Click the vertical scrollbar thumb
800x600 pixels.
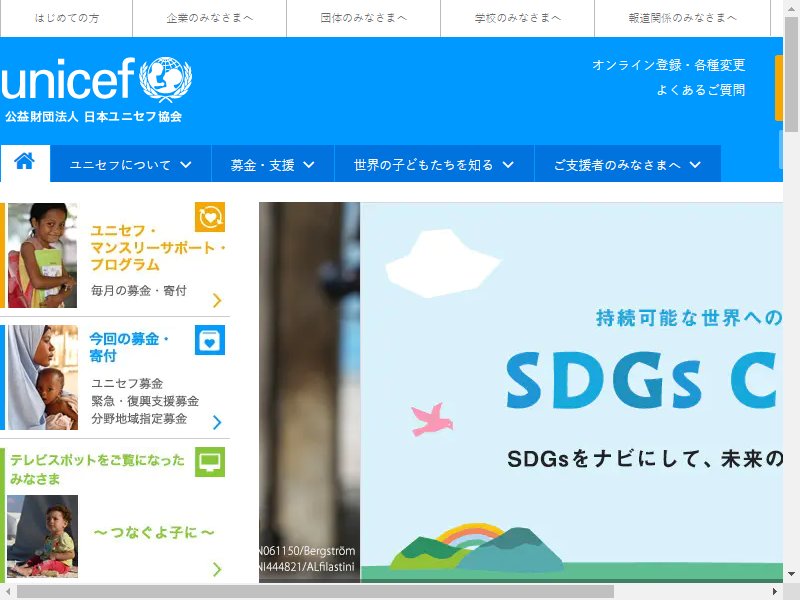coord(791,74)
